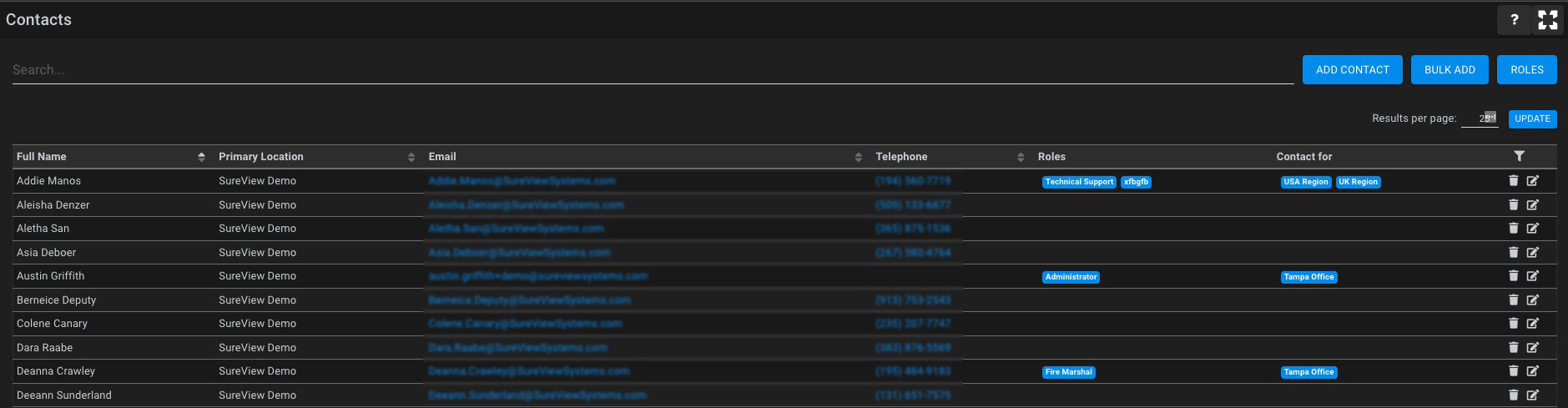Screen dimensions: 1568x408
Task: Sort table by Telephone arrows
Action: coord(1021,157)
